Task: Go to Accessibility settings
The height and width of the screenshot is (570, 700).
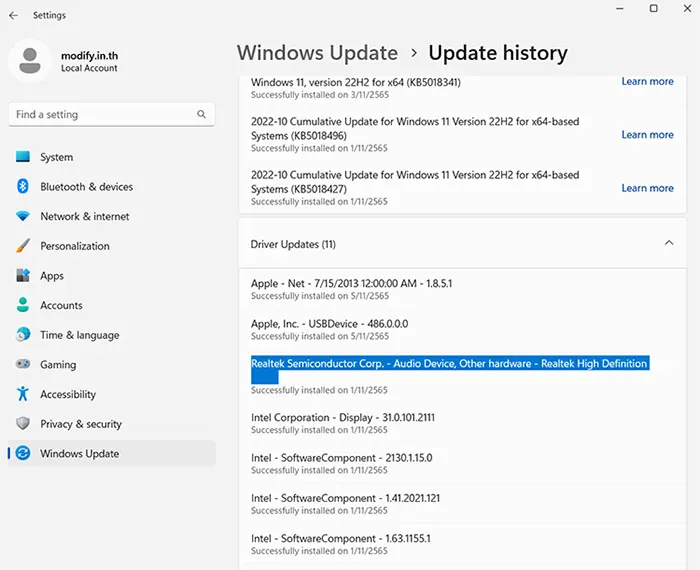Action: [x=112, y=394]
